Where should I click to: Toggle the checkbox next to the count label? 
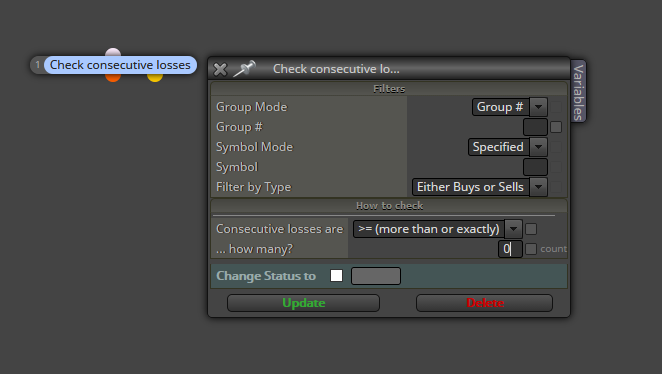pos(531,249)
